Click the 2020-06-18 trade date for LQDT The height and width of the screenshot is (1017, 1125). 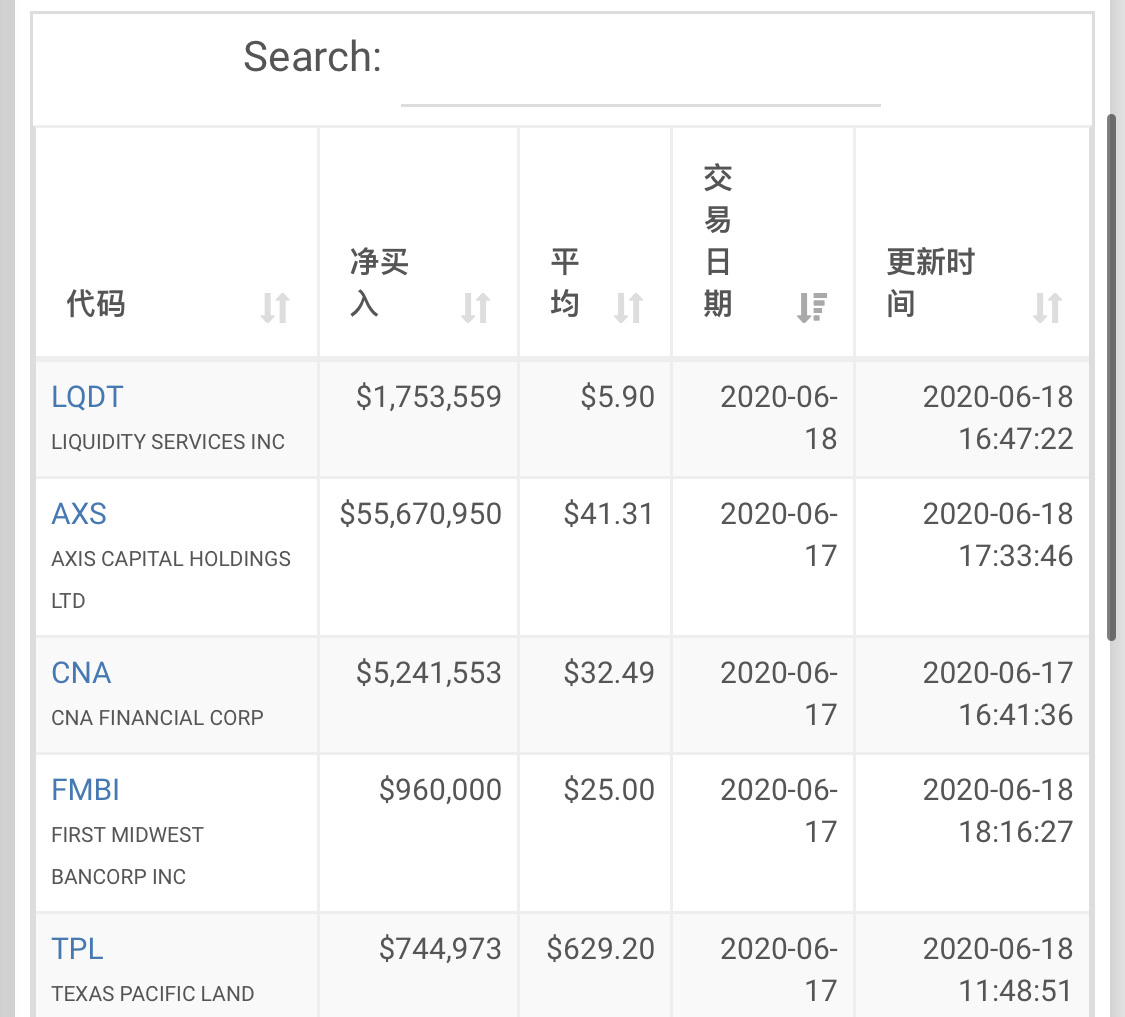779,418
